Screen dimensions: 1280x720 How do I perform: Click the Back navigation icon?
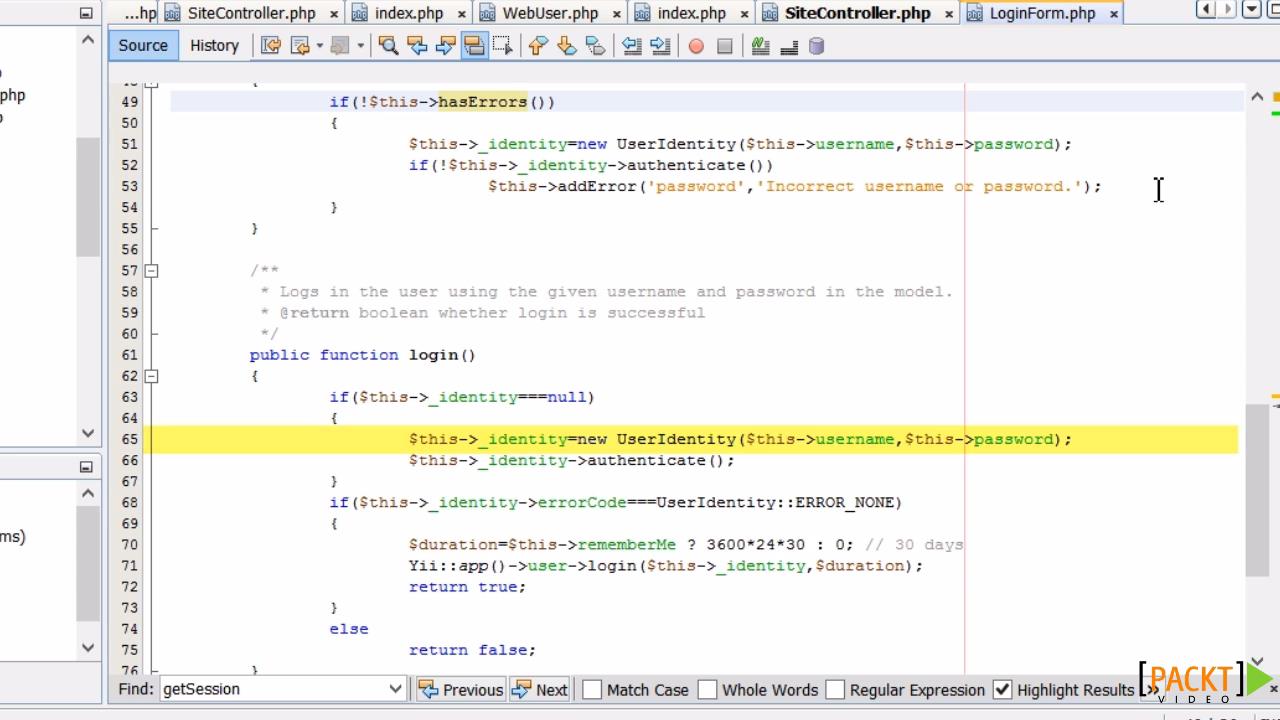[x=298, y=46]
